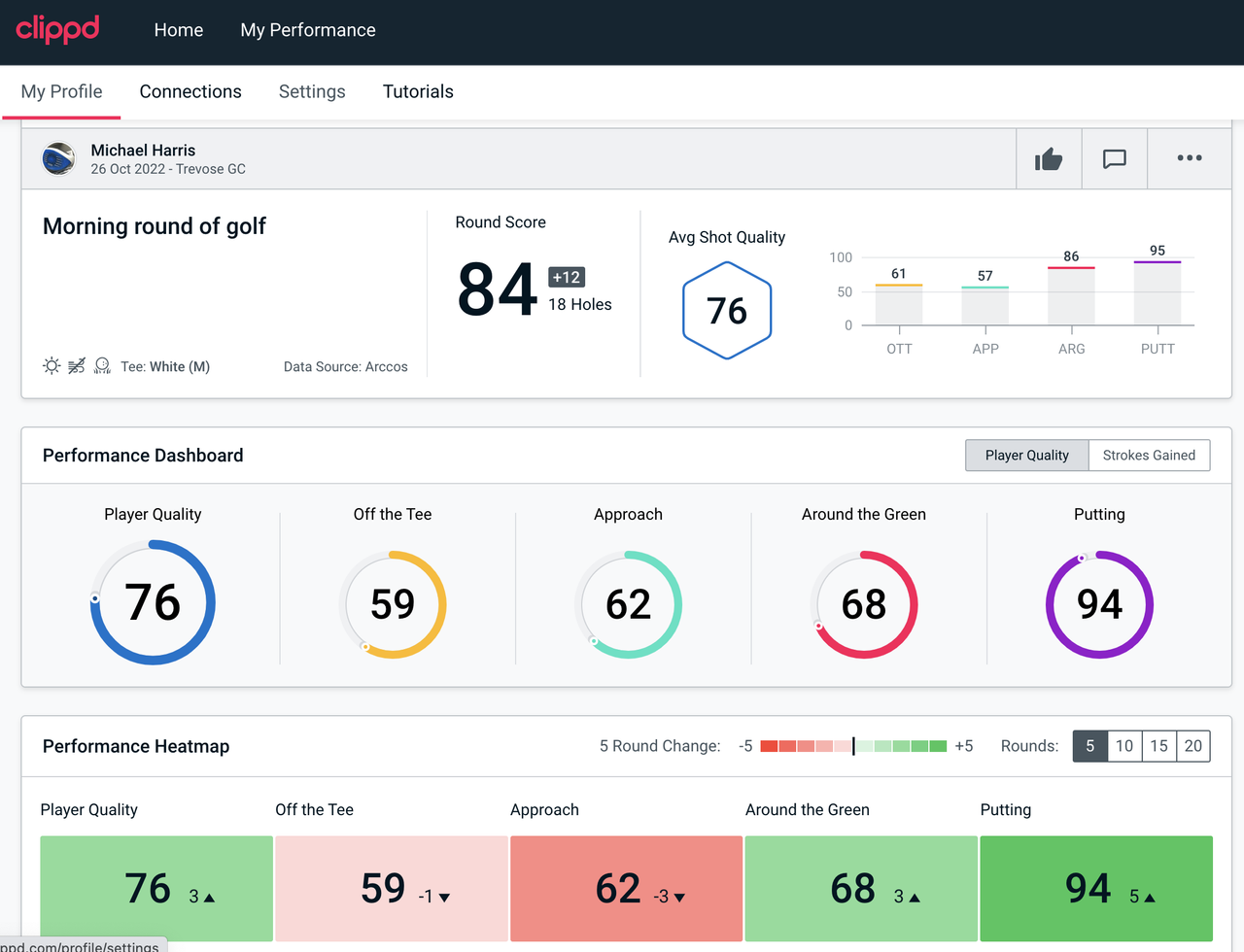The image size is (1244, 952).
Task: Open the three-dot more options menu
Action: [x=1190, y=158]
